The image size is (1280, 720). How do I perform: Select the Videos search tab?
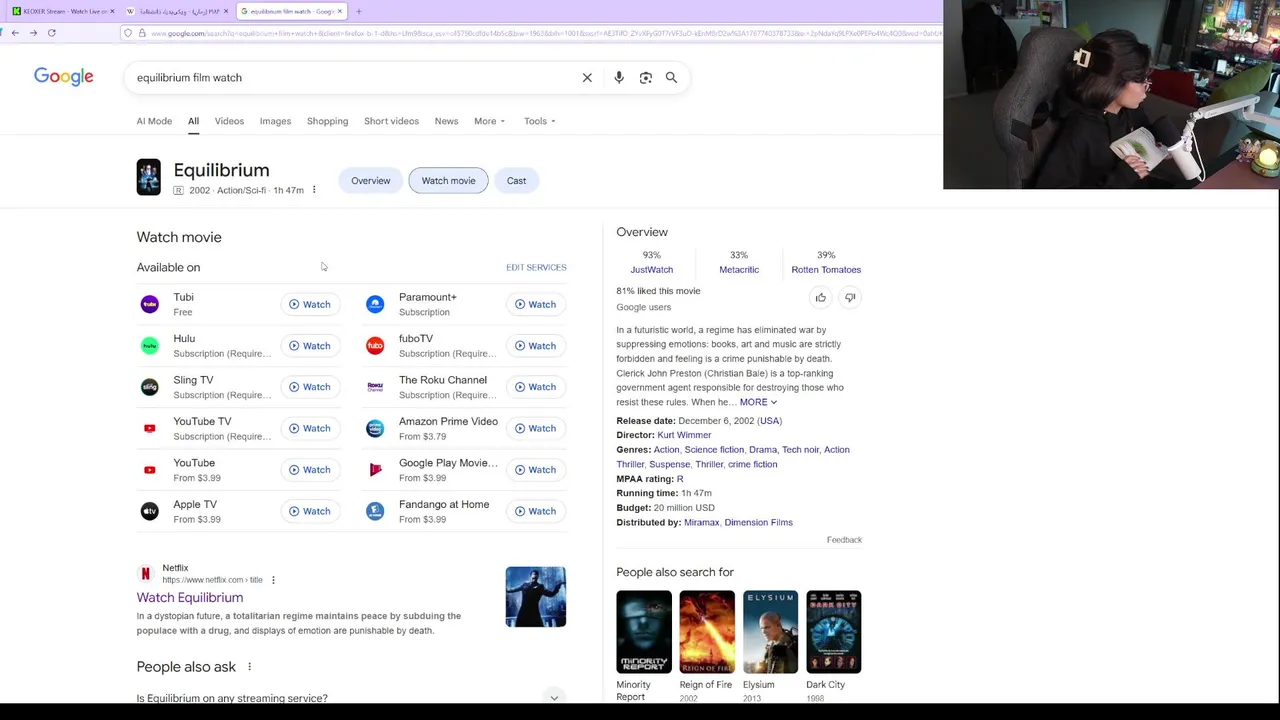click(x=229, y=121)
